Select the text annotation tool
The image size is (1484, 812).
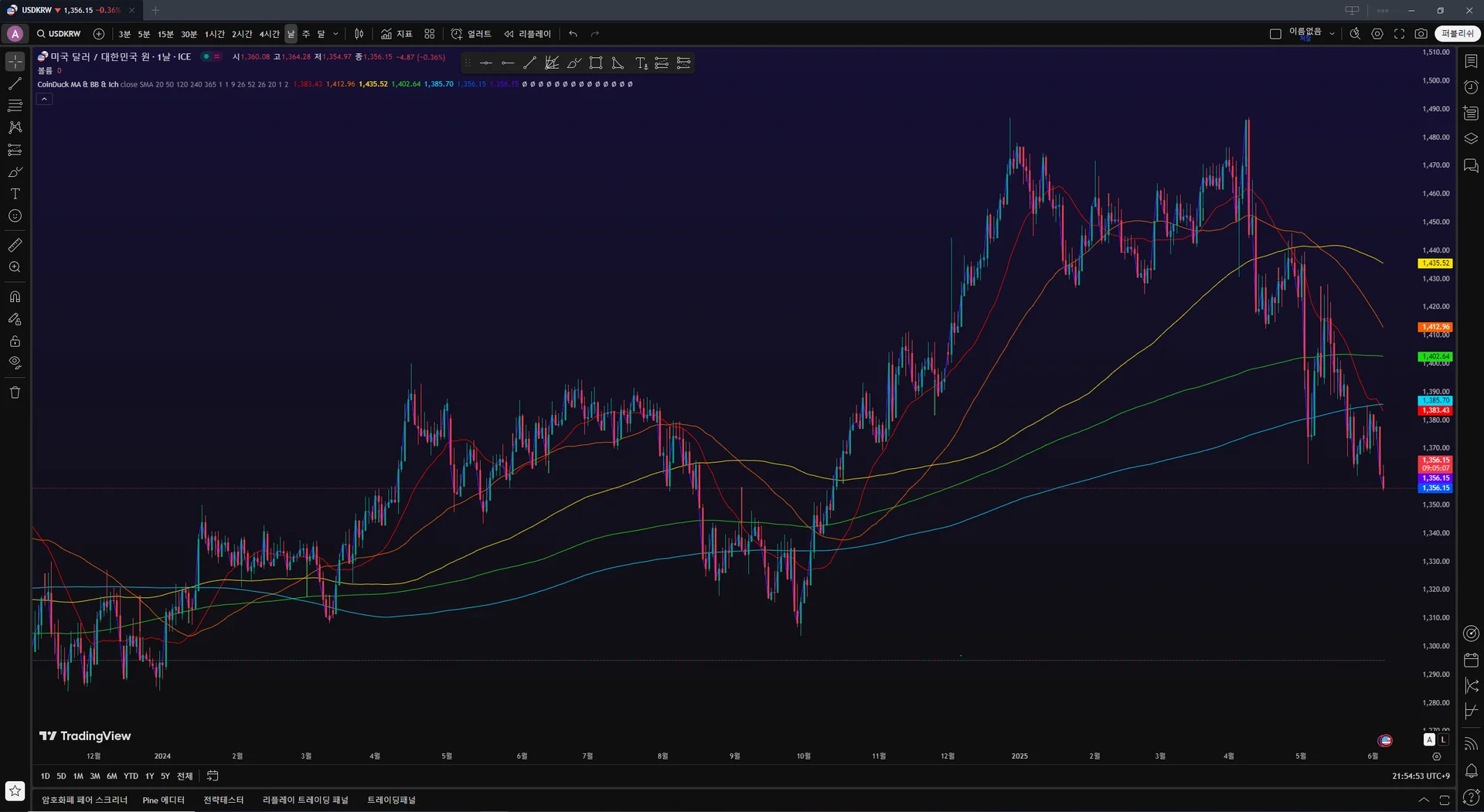pyautogui.click(x=15, y=194)
